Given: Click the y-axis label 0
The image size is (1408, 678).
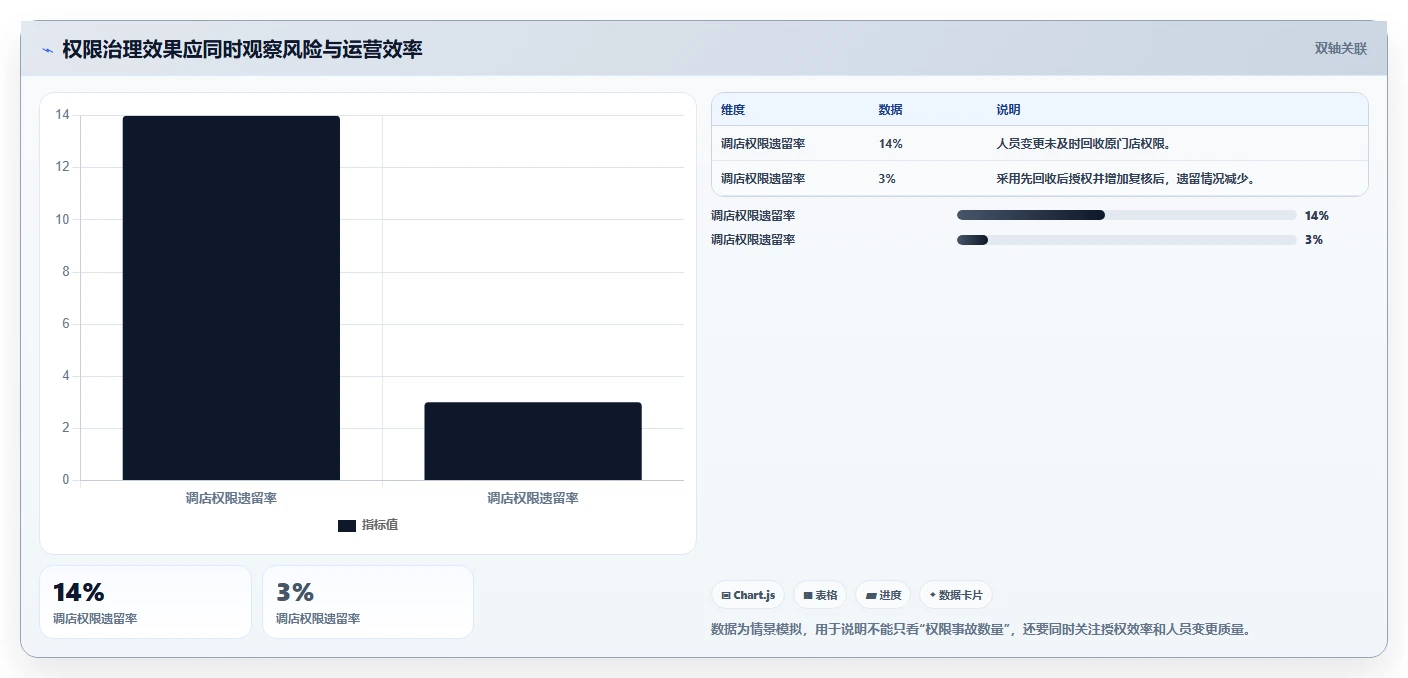Looking at the screenshot, I should (x=66, y=480).
